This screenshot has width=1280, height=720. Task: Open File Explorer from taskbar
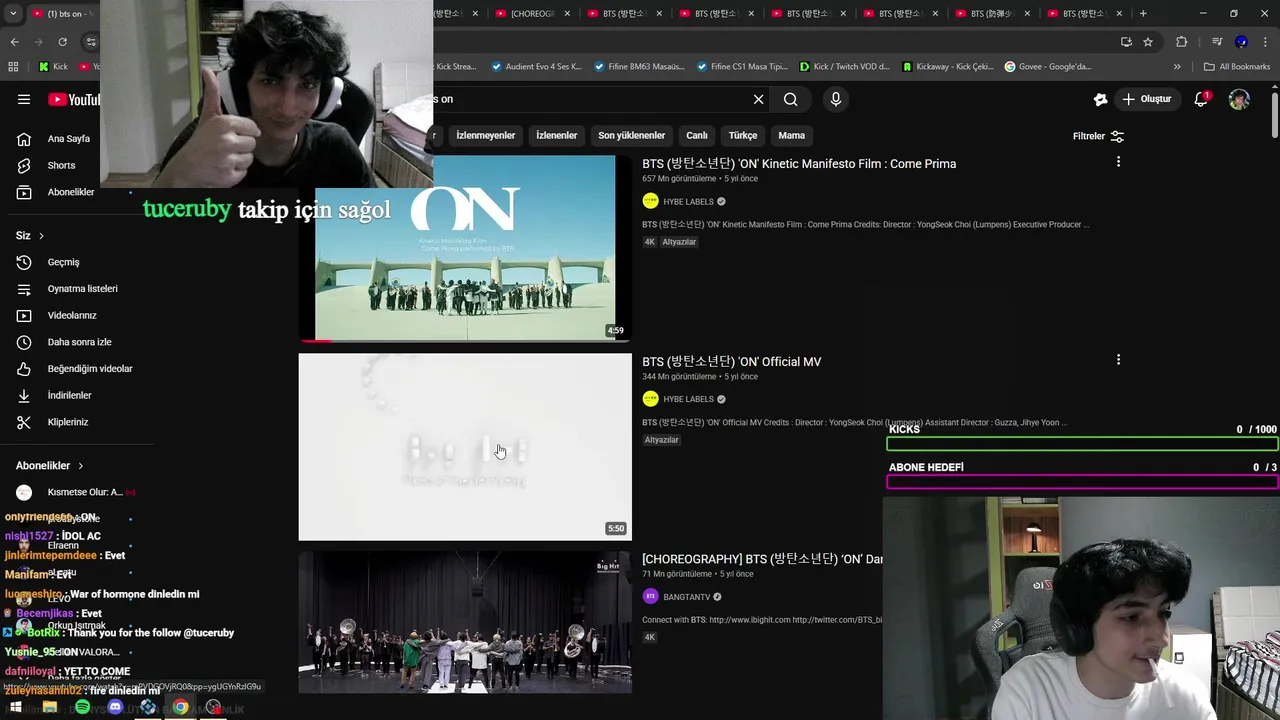49,707
